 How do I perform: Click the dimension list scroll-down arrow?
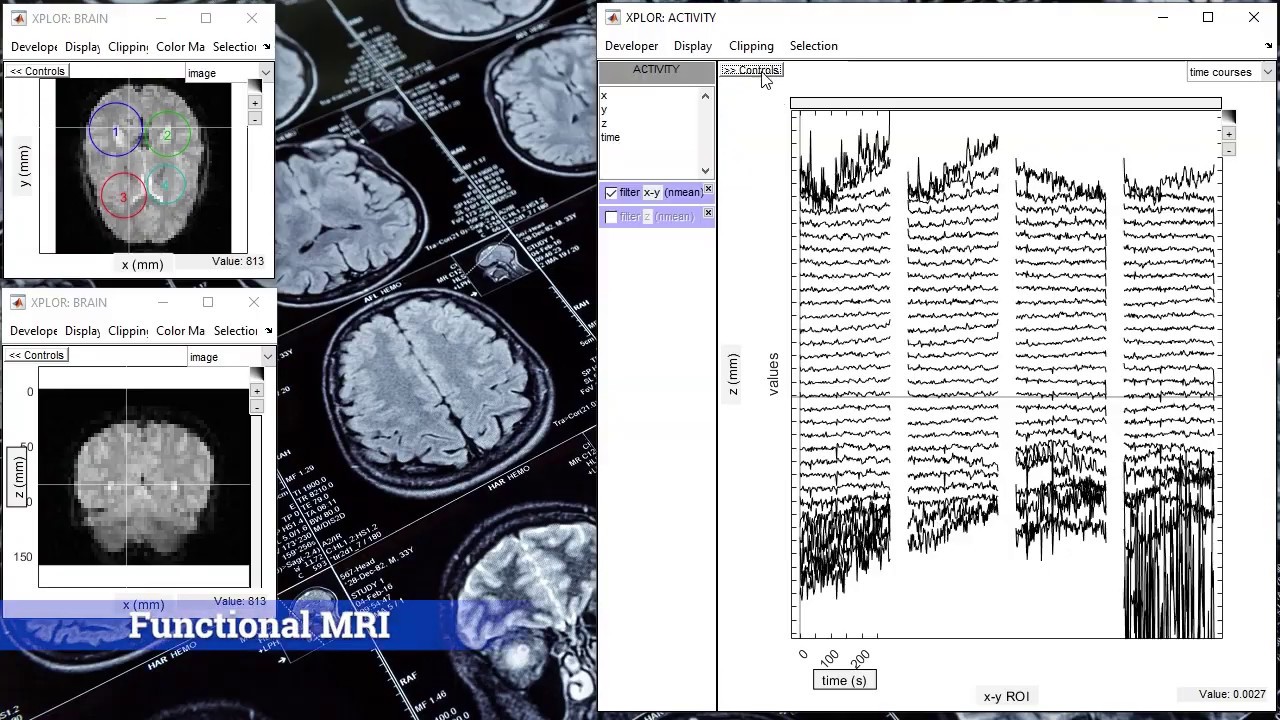point(706,171)
